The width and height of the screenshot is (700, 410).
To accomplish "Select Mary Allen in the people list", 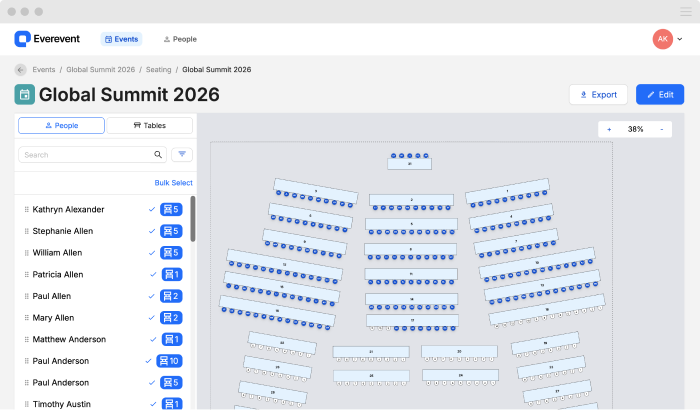I will coord(53,318).
